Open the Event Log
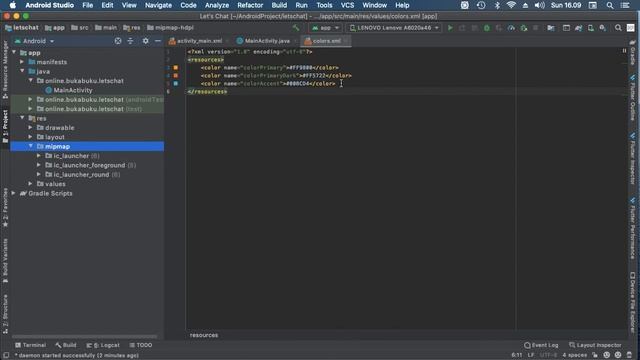The image size is (640, 360). 541,345
